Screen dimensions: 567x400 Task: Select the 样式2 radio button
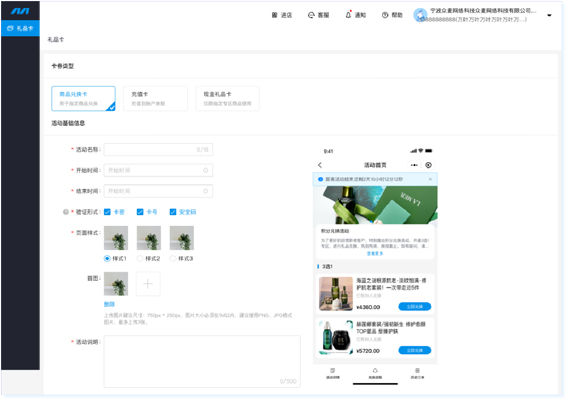(x=140, y=259)
